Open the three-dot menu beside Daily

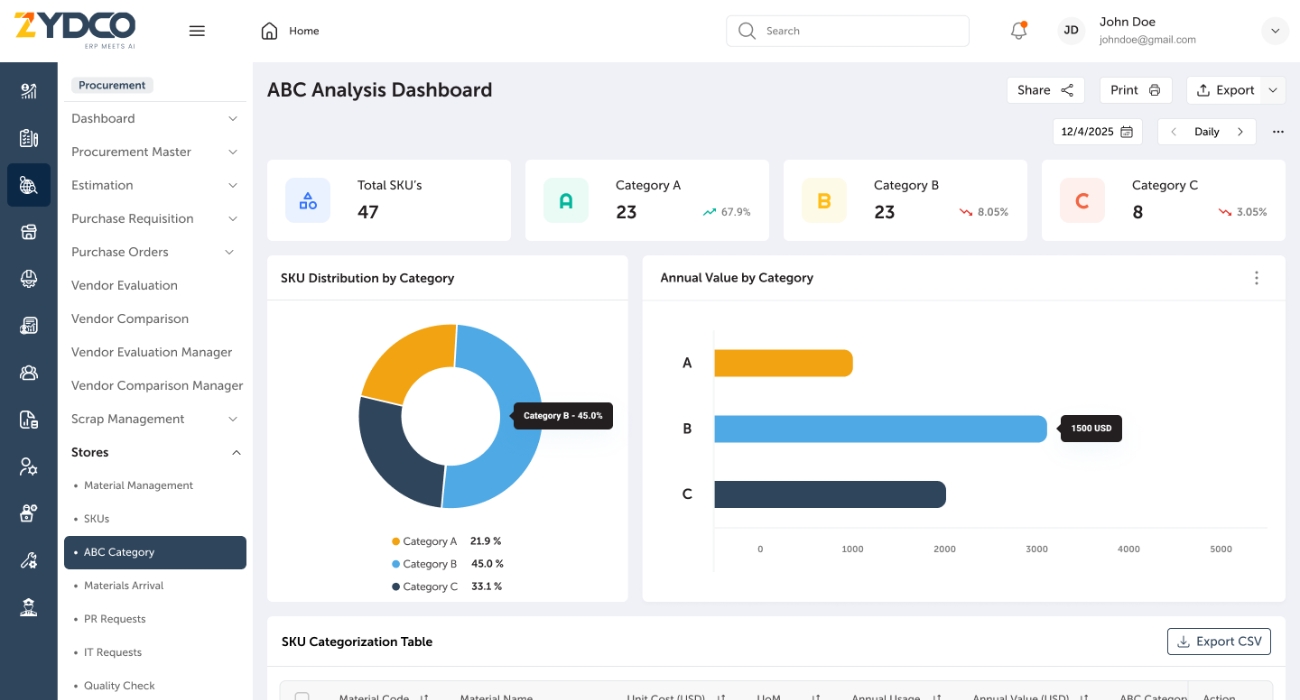click(x=1278, y=132)
